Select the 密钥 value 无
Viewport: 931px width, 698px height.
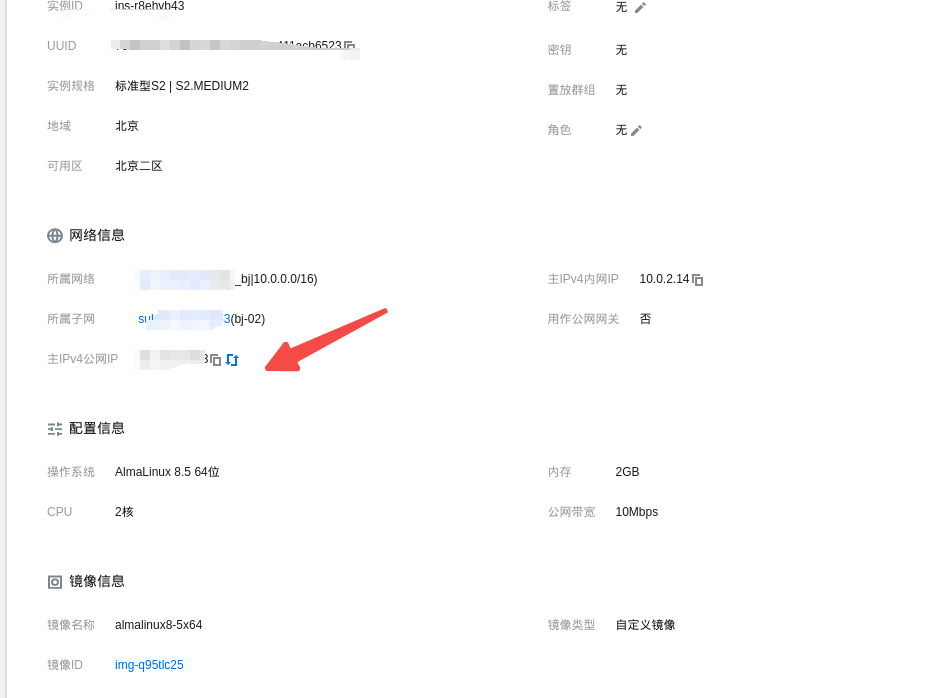[621, 50]
